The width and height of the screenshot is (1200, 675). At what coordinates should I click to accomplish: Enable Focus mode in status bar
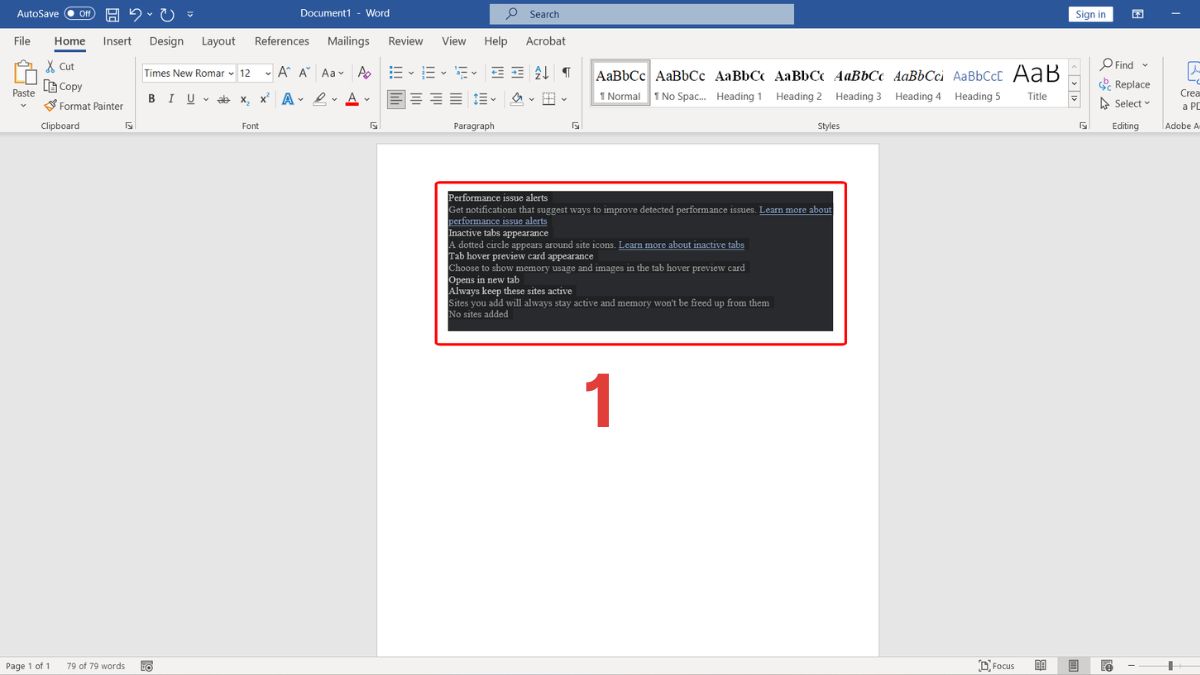(x=996, y=665)
